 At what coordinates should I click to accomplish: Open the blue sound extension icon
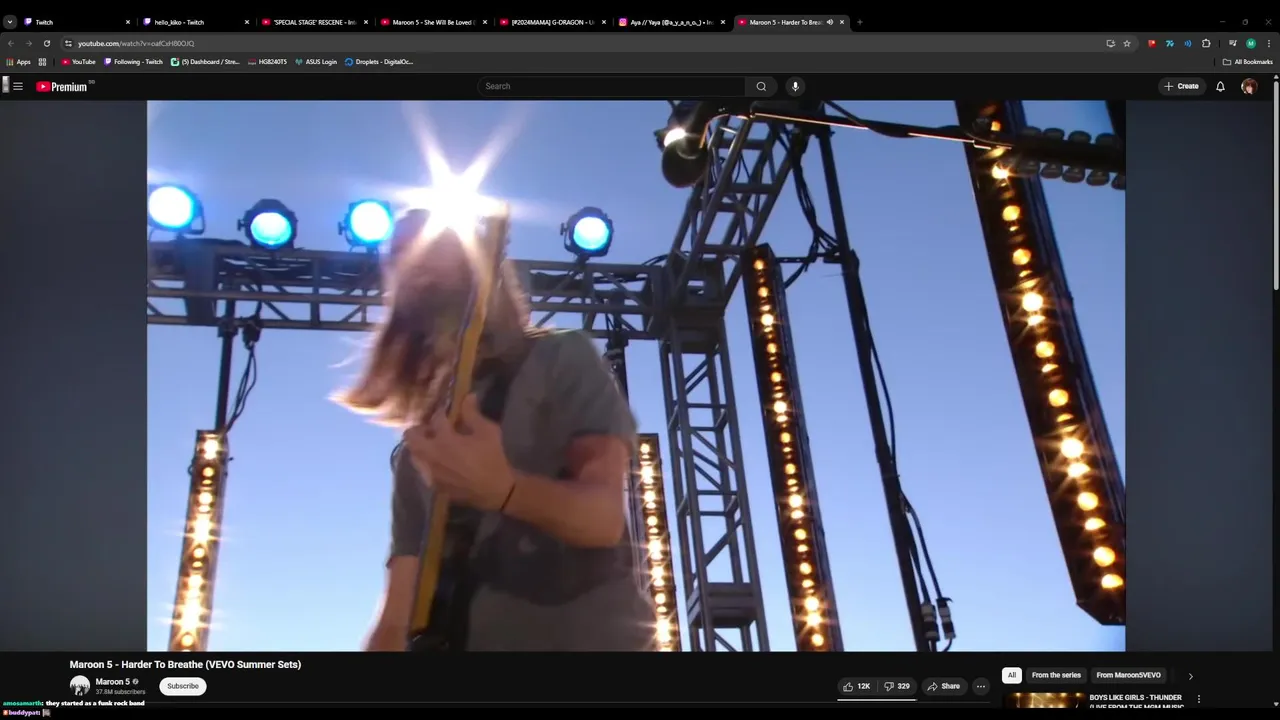coord(1188,43)
